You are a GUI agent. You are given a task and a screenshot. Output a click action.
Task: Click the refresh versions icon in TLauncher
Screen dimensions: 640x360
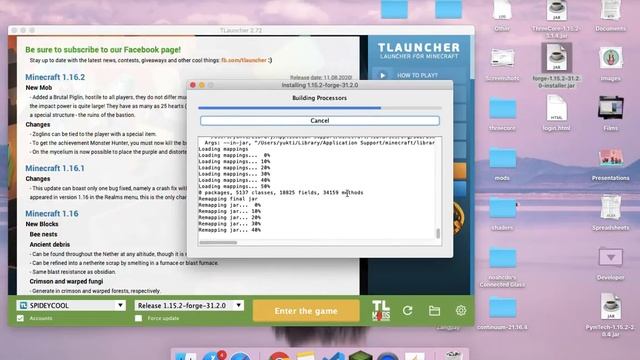point(407,311)
